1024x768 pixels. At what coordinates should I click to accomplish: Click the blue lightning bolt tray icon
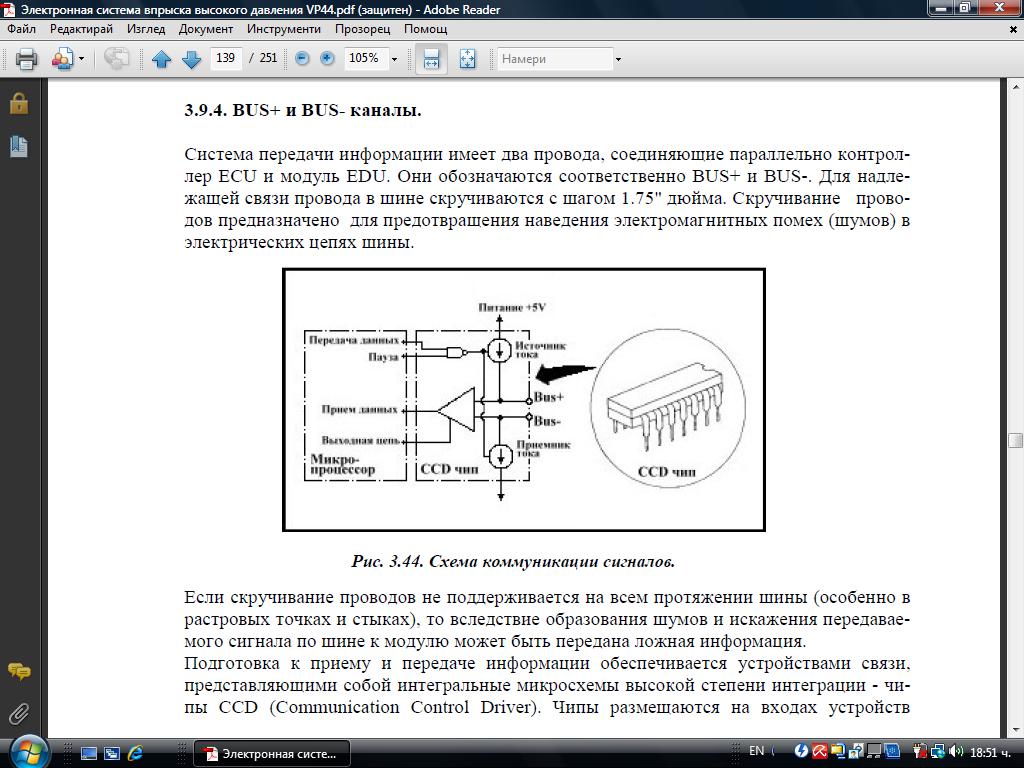click(801, 752)
